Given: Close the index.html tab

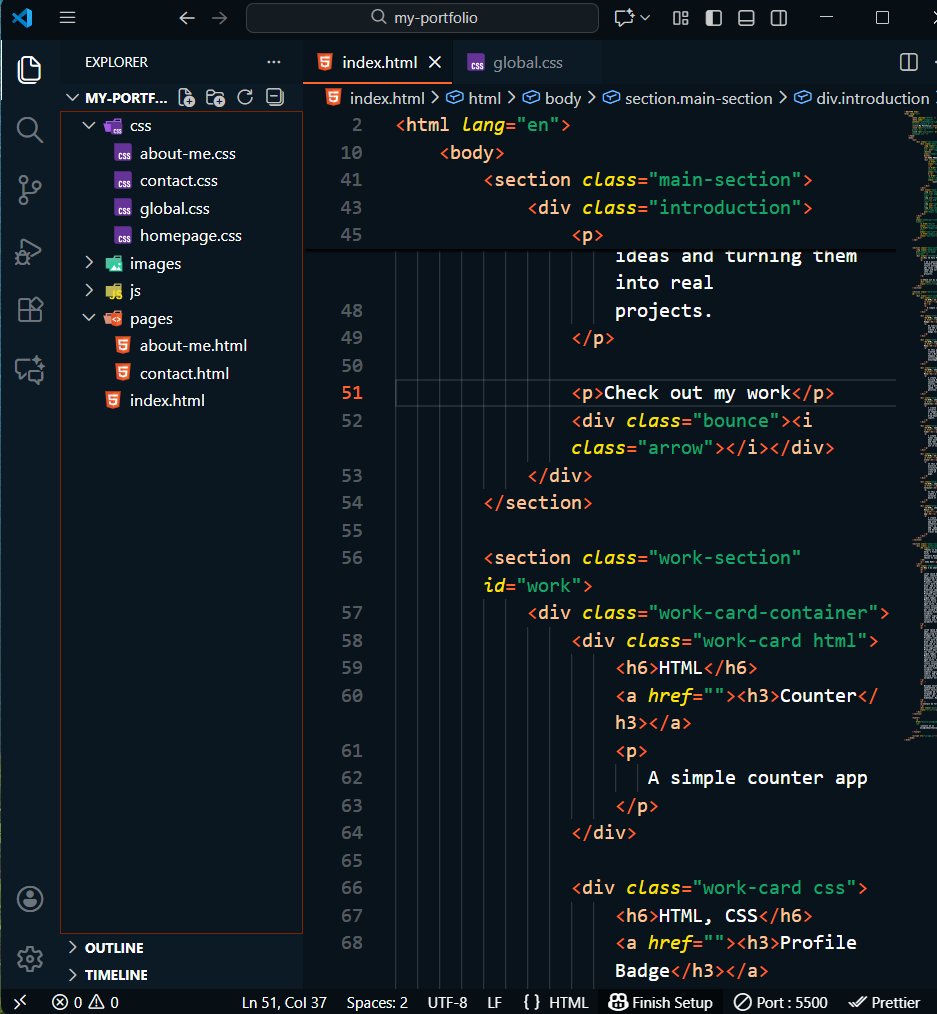Looking at the screenshot, I should [435, 62].
